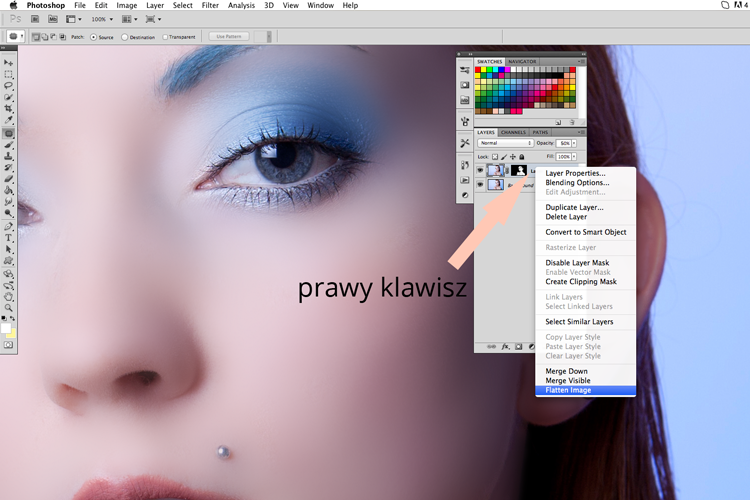Select the Move tool
This screenshot has width=750, height=500.
[8, 63]
